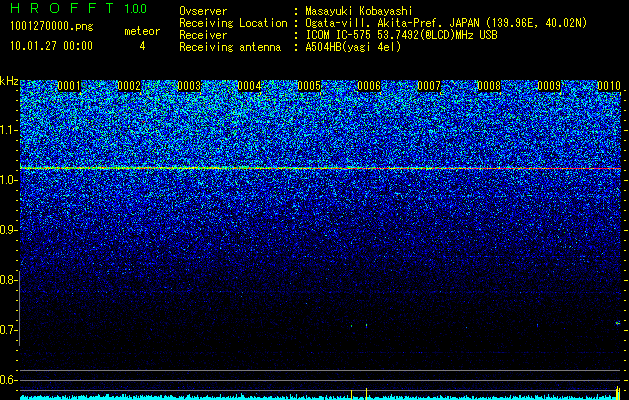
Task: Click time marker 0005
Action: coord(309,86)
